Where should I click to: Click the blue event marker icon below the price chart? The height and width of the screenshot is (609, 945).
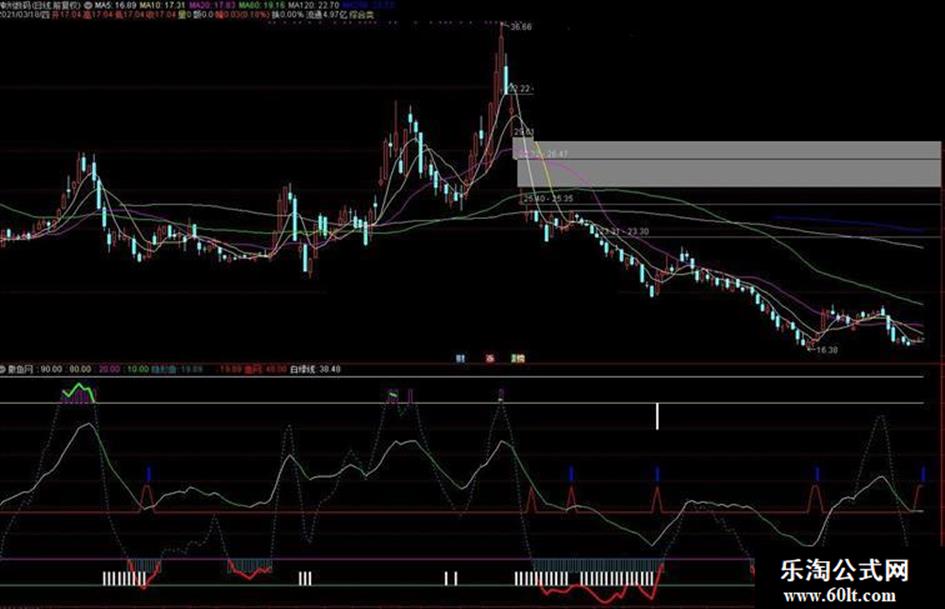coord(460,358)
